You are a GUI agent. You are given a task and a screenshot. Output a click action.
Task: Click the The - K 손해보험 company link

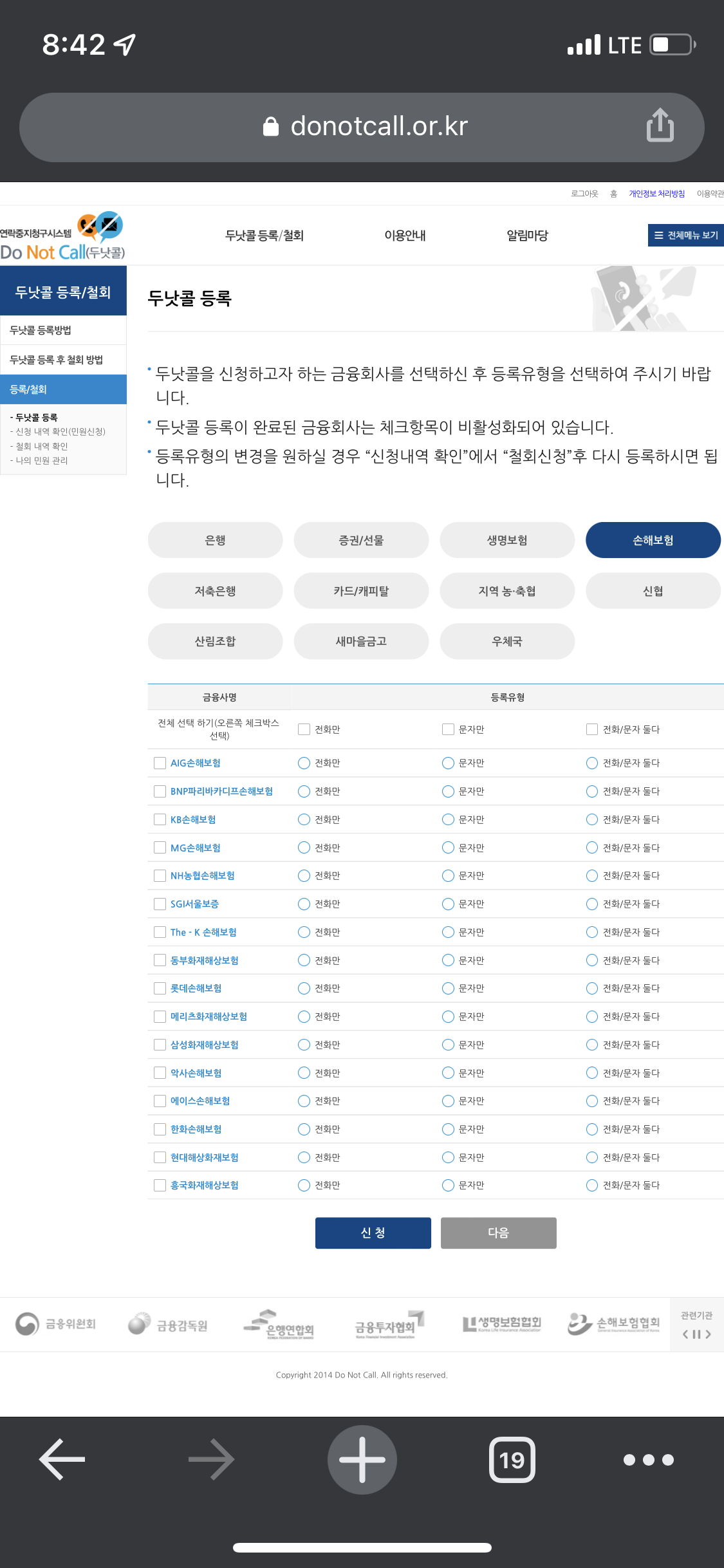[203, 932]
